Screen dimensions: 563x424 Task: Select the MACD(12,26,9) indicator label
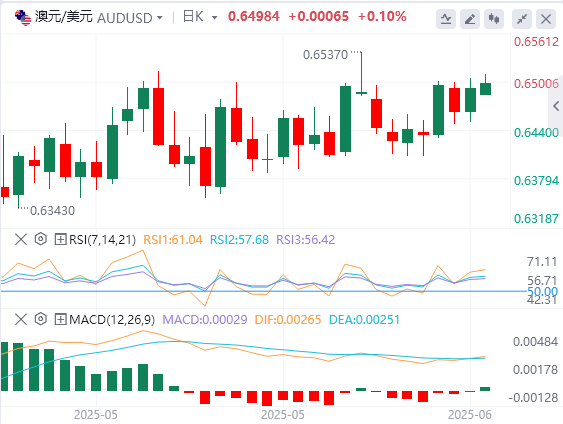(x=112, y=320)
